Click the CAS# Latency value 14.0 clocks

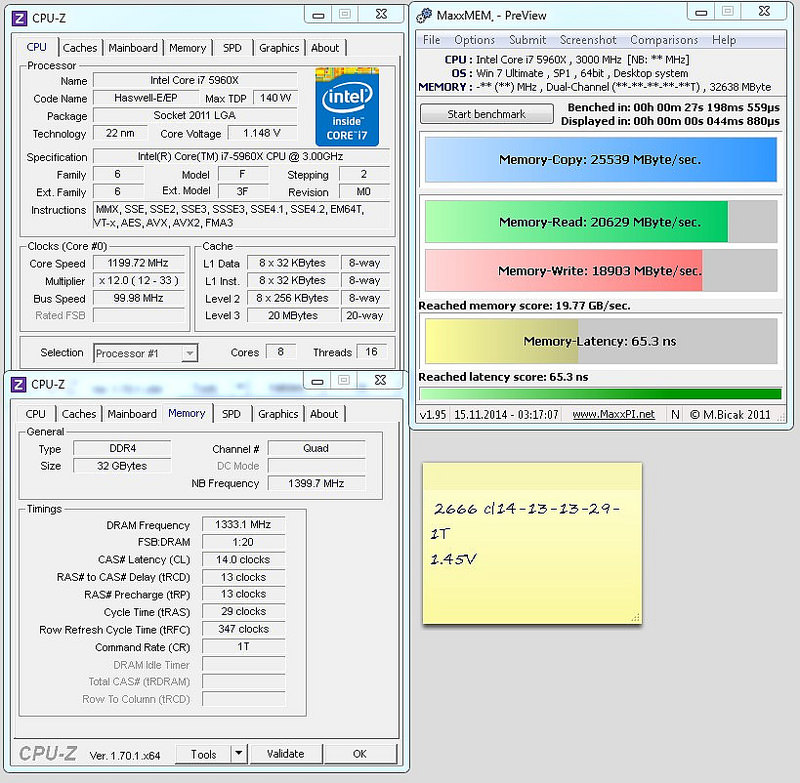point(243,560)
